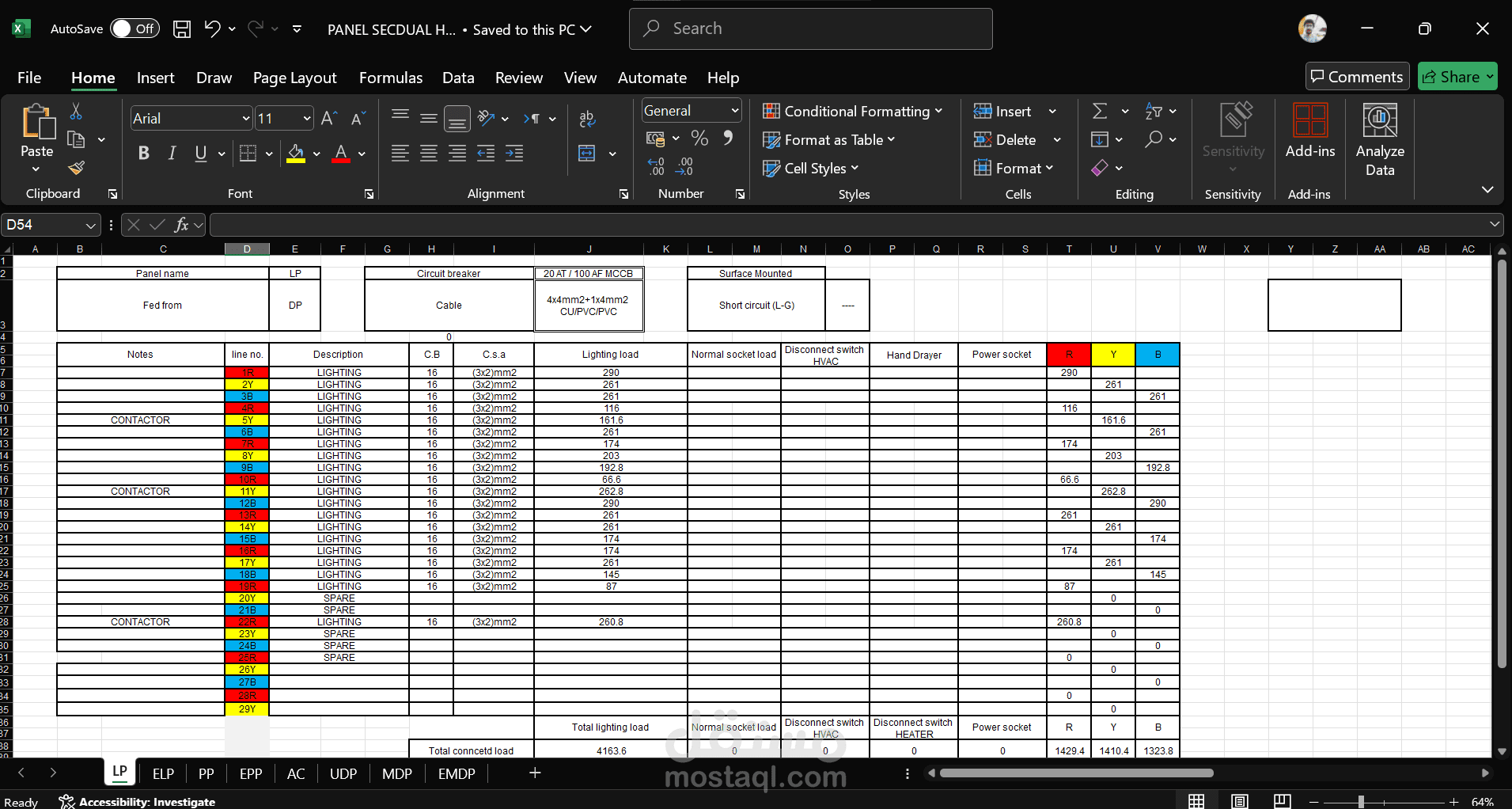1512x809 pixels.
Task: Click the Undo arrow icon
Action: point(211,29)
